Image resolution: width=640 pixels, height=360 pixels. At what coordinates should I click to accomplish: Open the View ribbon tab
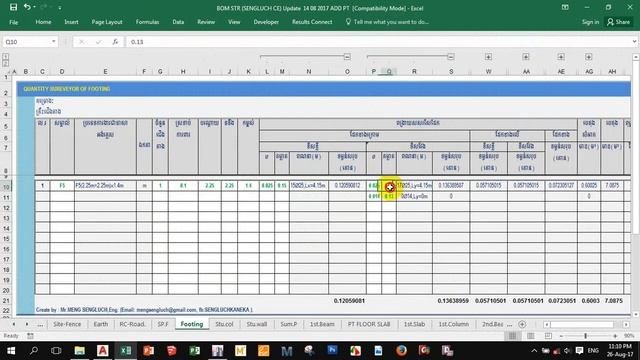(234, 22)
